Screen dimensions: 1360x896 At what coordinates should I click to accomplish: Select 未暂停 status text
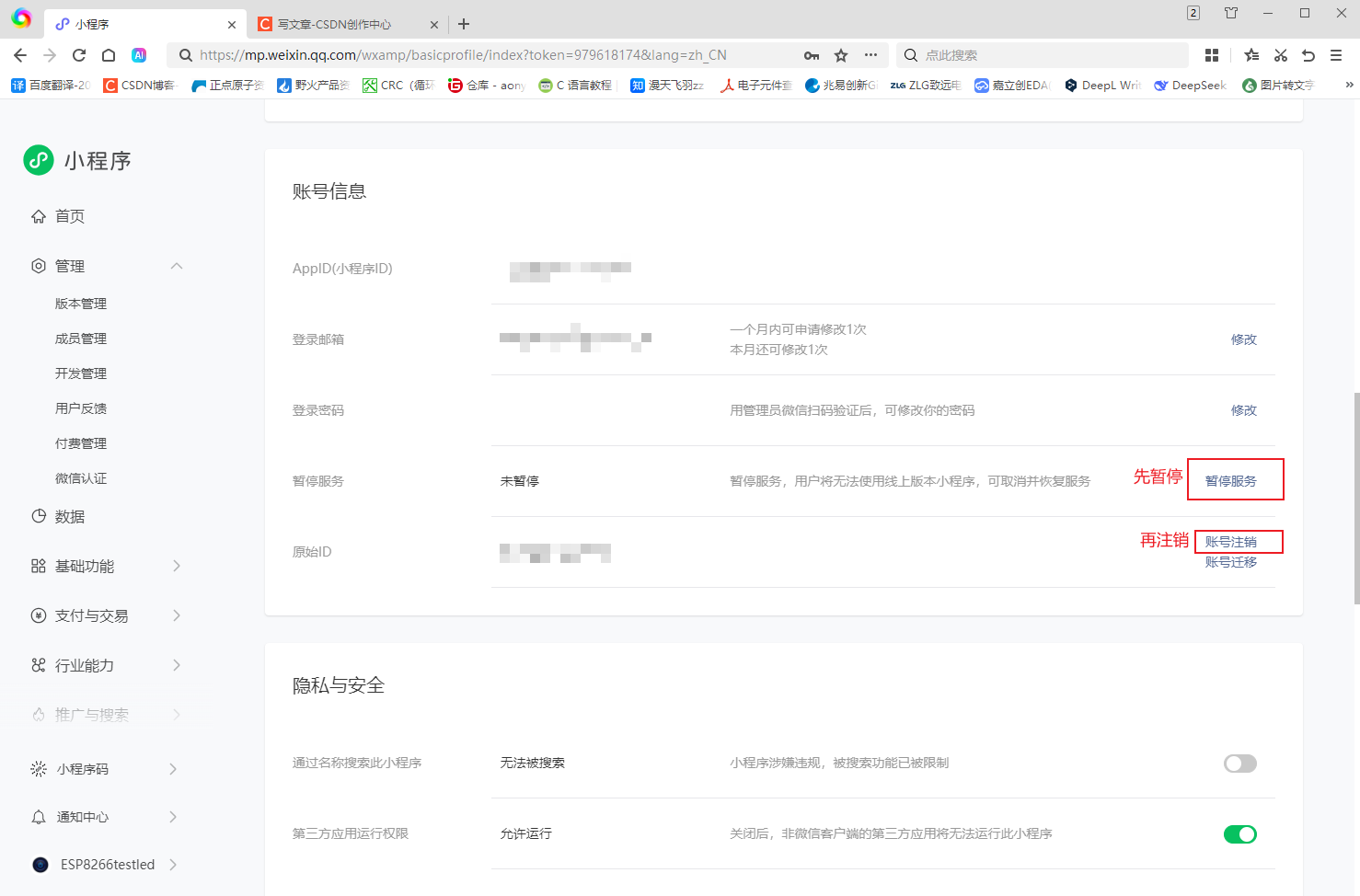coord(520,481)
